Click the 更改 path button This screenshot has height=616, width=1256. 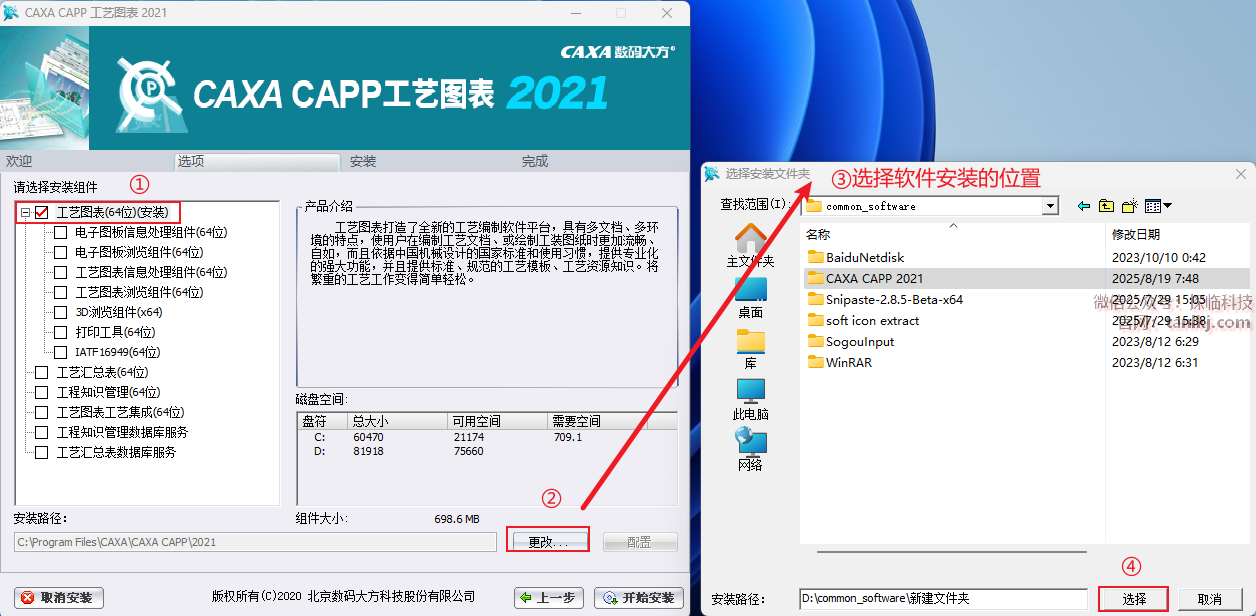click(x=547, y=541)
